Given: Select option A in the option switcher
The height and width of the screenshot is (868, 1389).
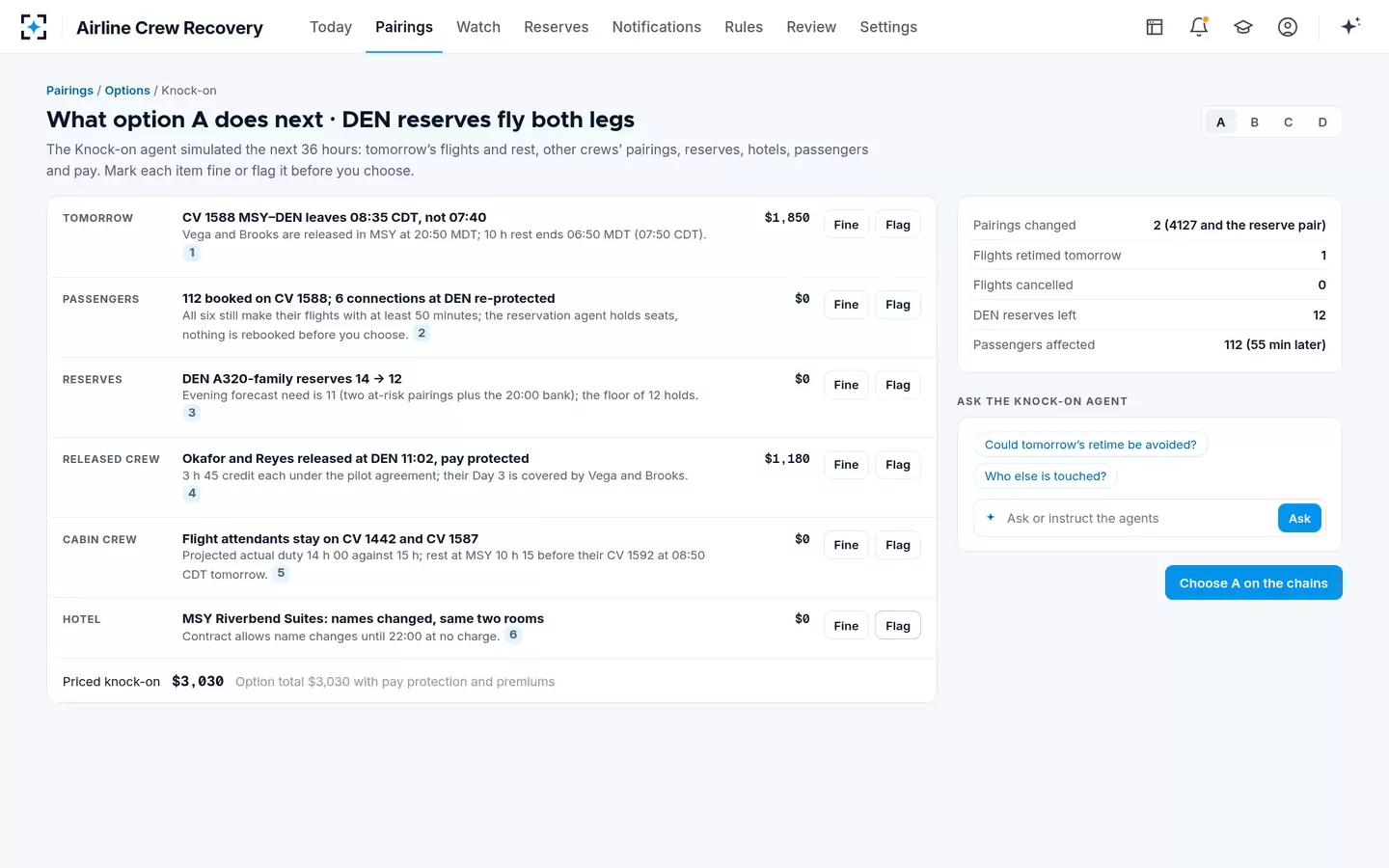Looking at the screenshot, I should (1220, 122).
